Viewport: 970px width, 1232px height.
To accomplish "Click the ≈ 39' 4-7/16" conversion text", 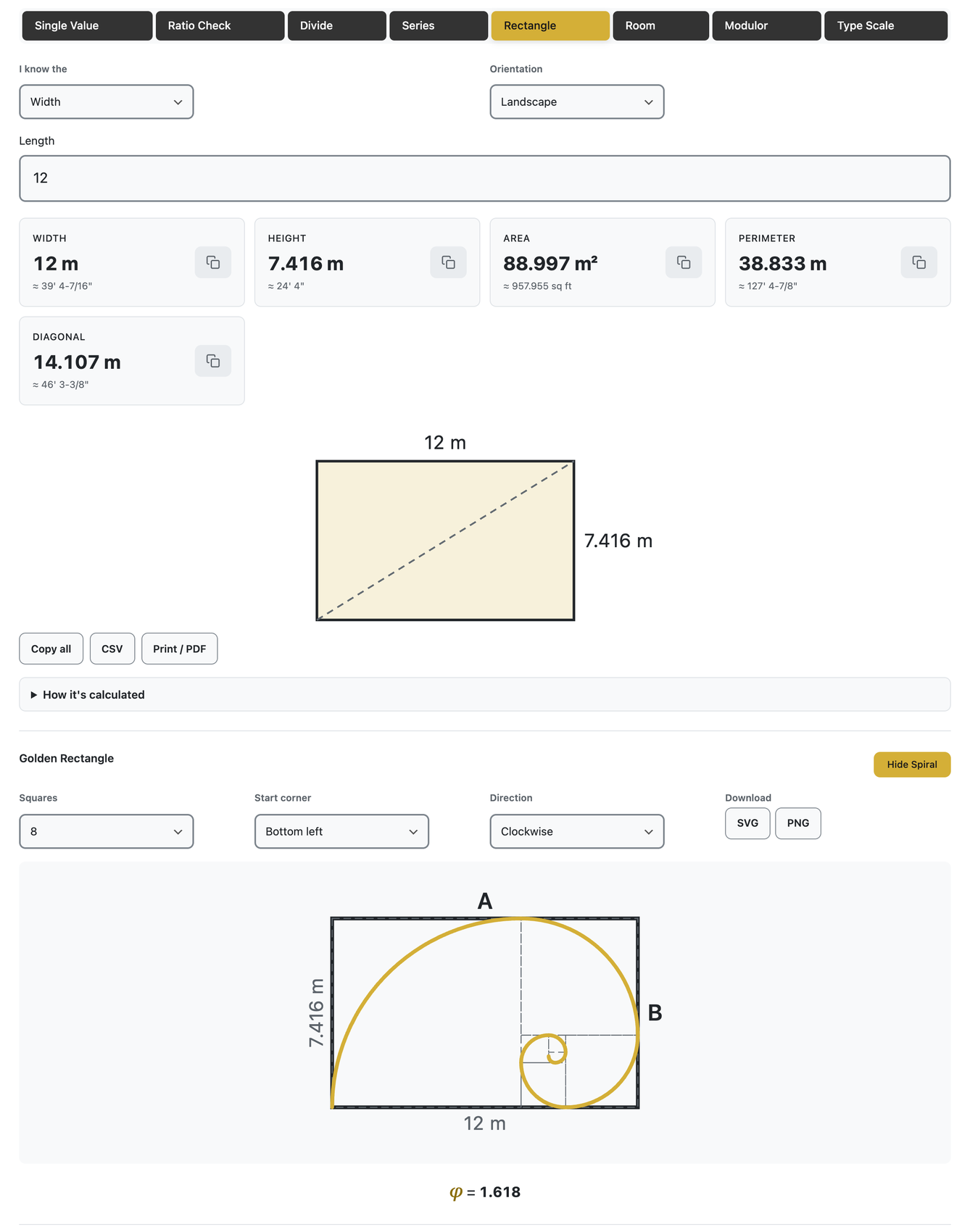I will 62,286.
